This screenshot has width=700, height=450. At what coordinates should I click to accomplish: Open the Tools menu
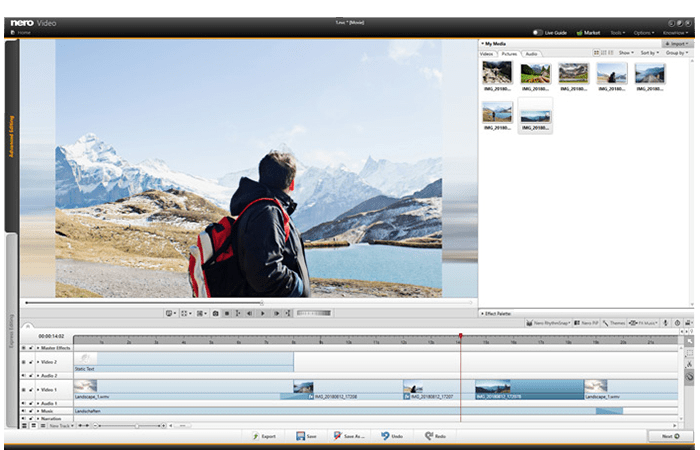617,33
